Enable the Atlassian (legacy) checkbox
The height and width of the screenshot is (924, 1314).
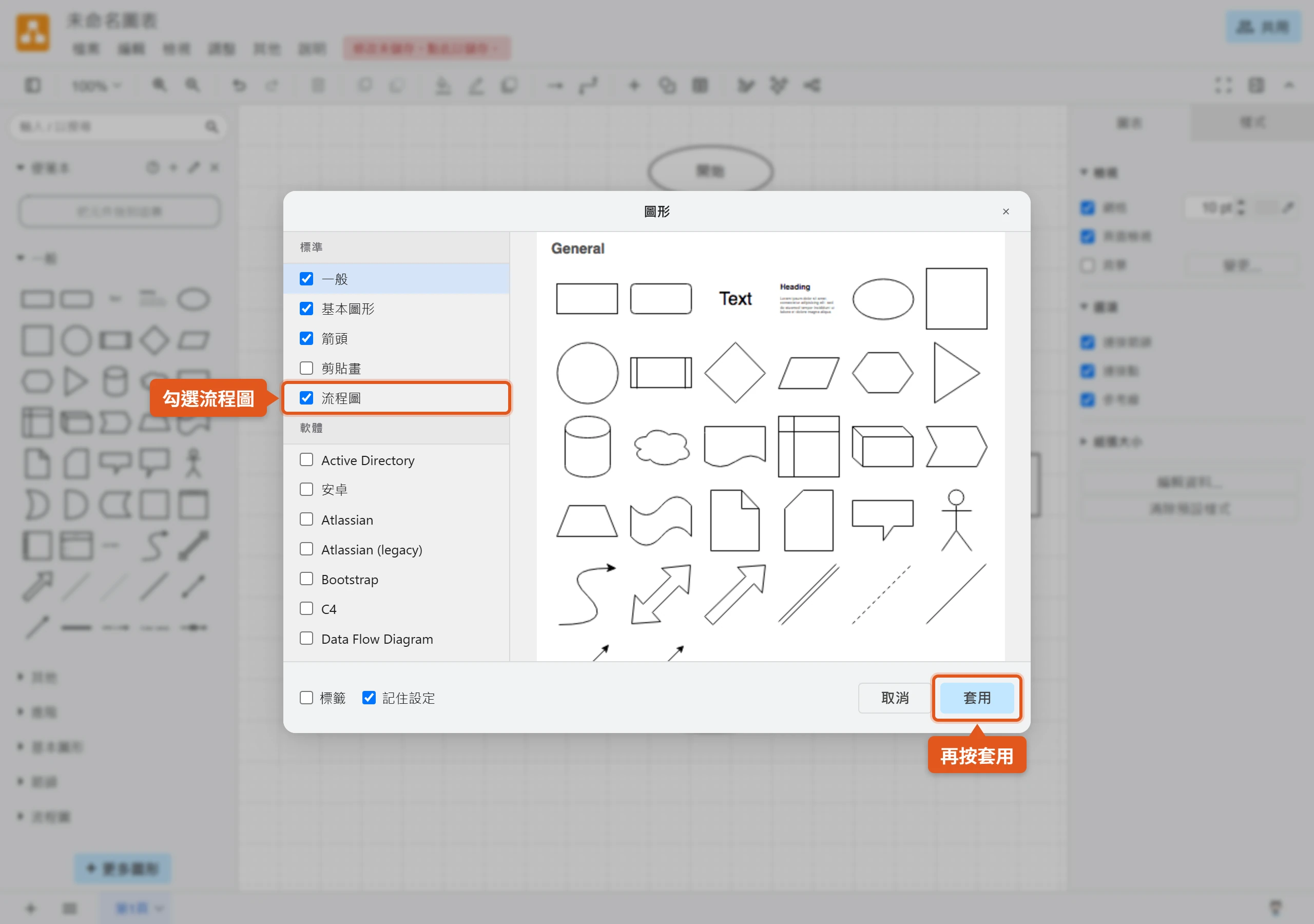[x=306, y=549]
